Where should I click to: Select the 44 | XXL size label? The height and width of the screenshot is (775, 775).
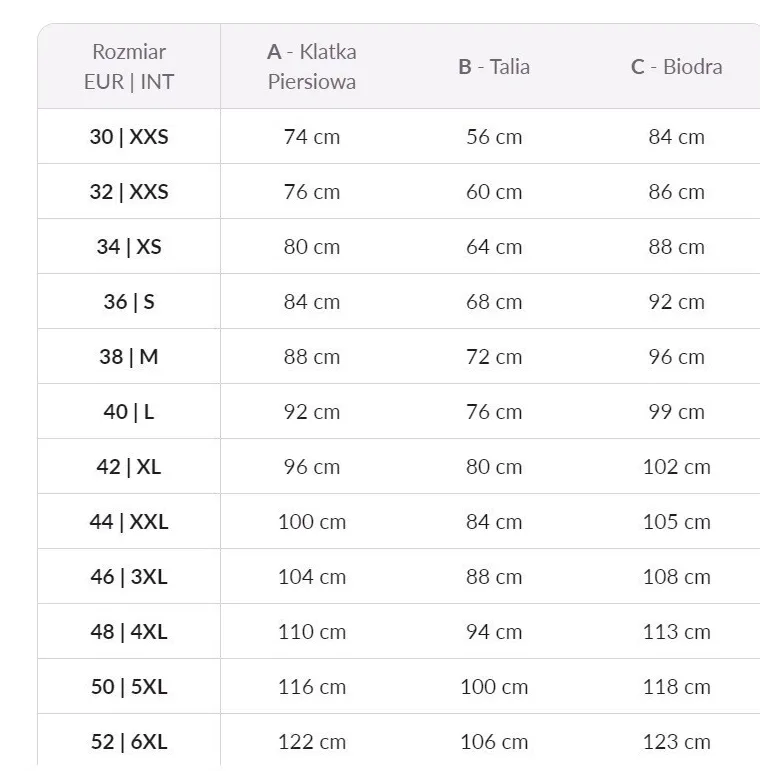tap(129, 522)
